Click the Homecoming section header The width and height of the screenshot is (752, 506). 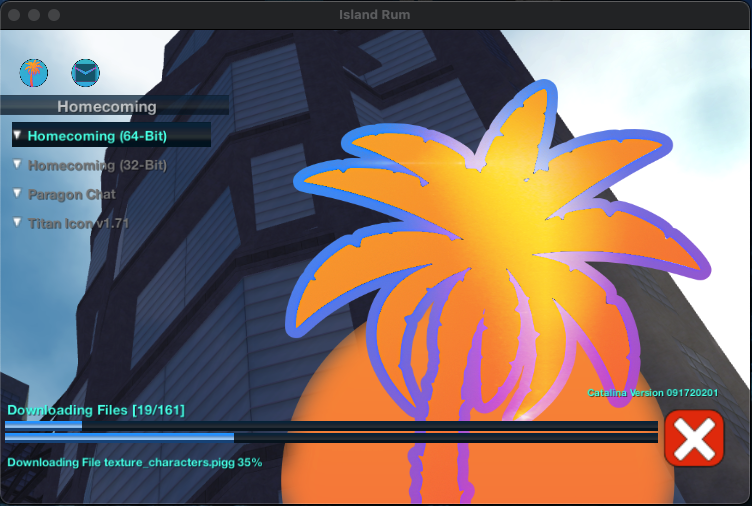pyautogui.click(x=114, y=106)
